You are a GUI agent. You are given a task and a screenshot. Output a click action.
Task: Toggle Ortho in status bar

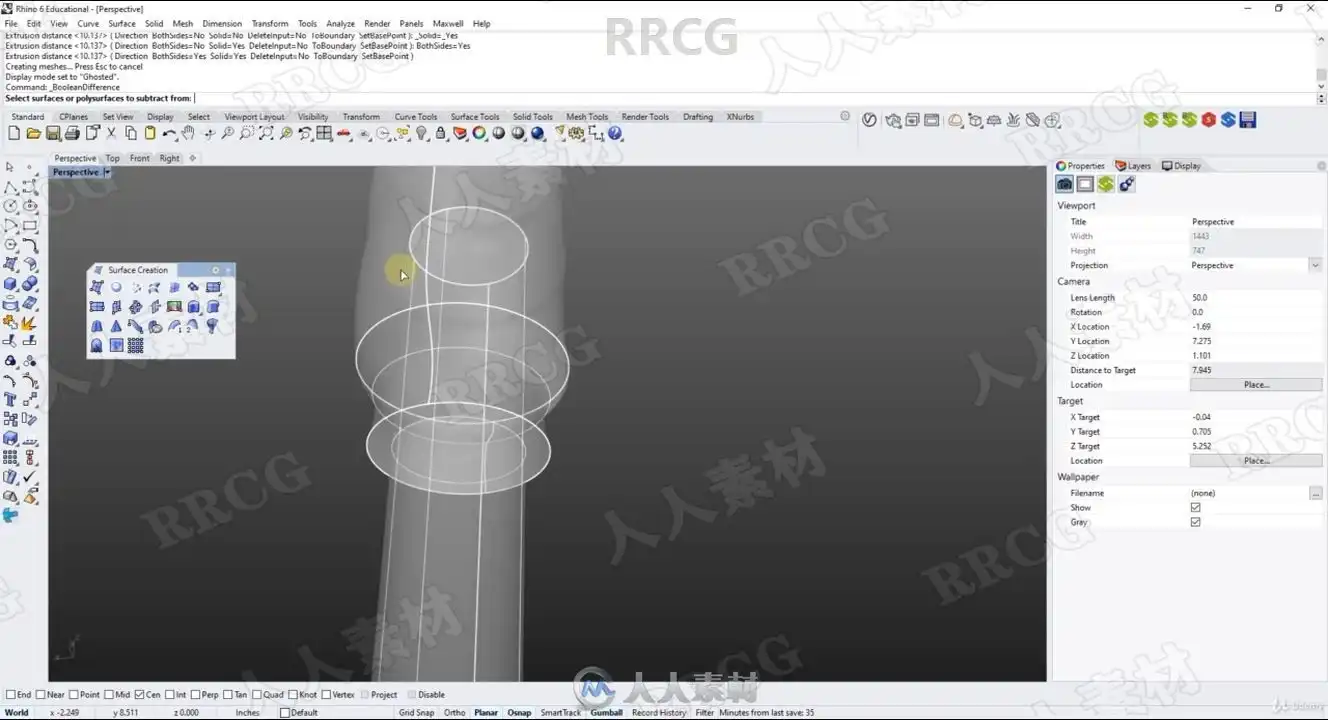coord(454,713)
